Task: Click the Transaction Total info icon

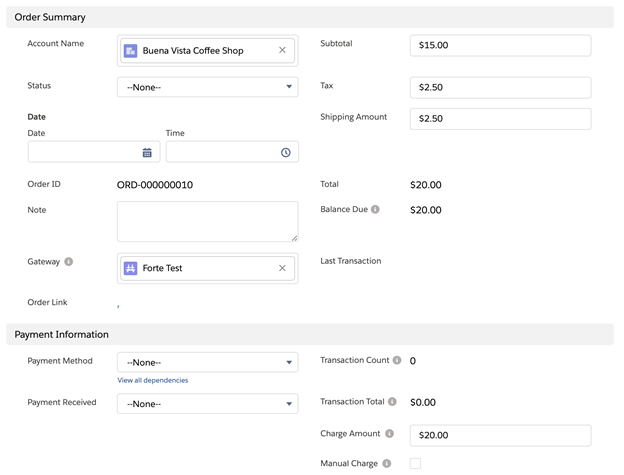Action: tap(392, 402)
